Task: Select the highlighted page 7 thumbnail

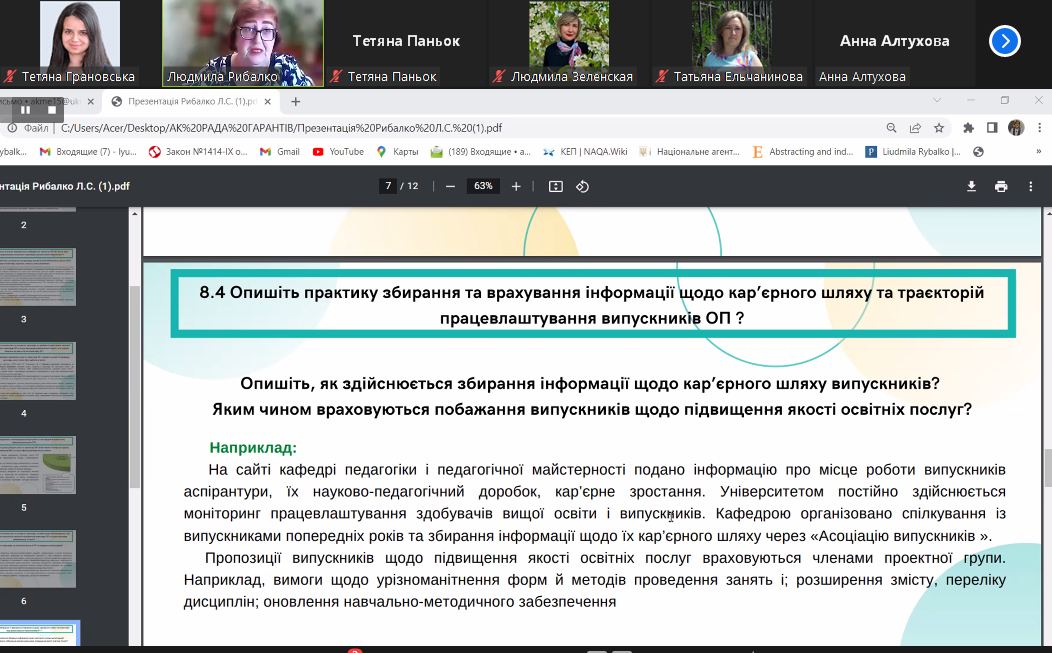Action: 39,634
